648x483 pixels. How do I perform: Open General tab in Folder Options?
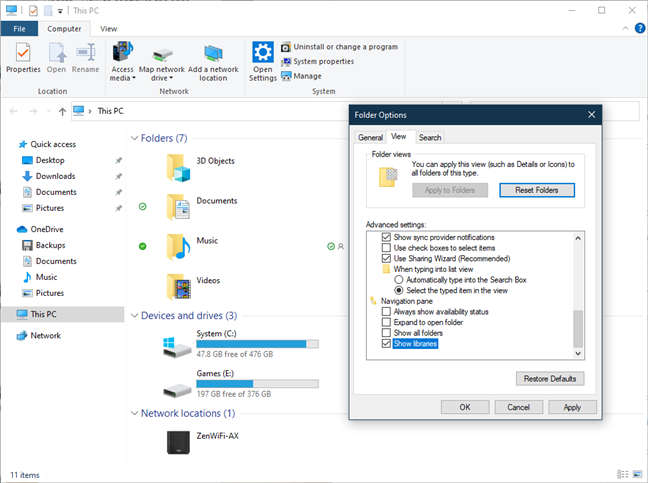tap(370, 138)
